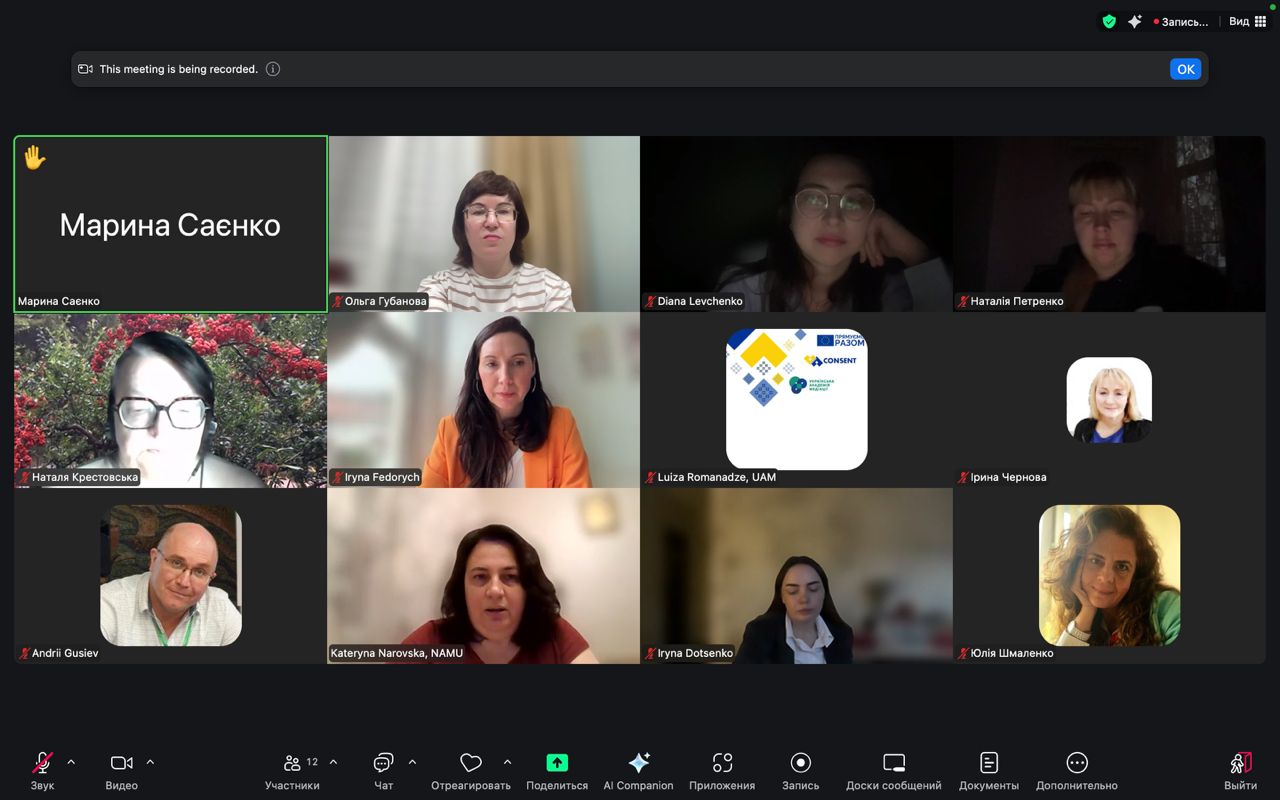This screenshot has width=1280, height=800.
Task: Click the green Поделиться share screen icon
Action: tap(557, 763)
